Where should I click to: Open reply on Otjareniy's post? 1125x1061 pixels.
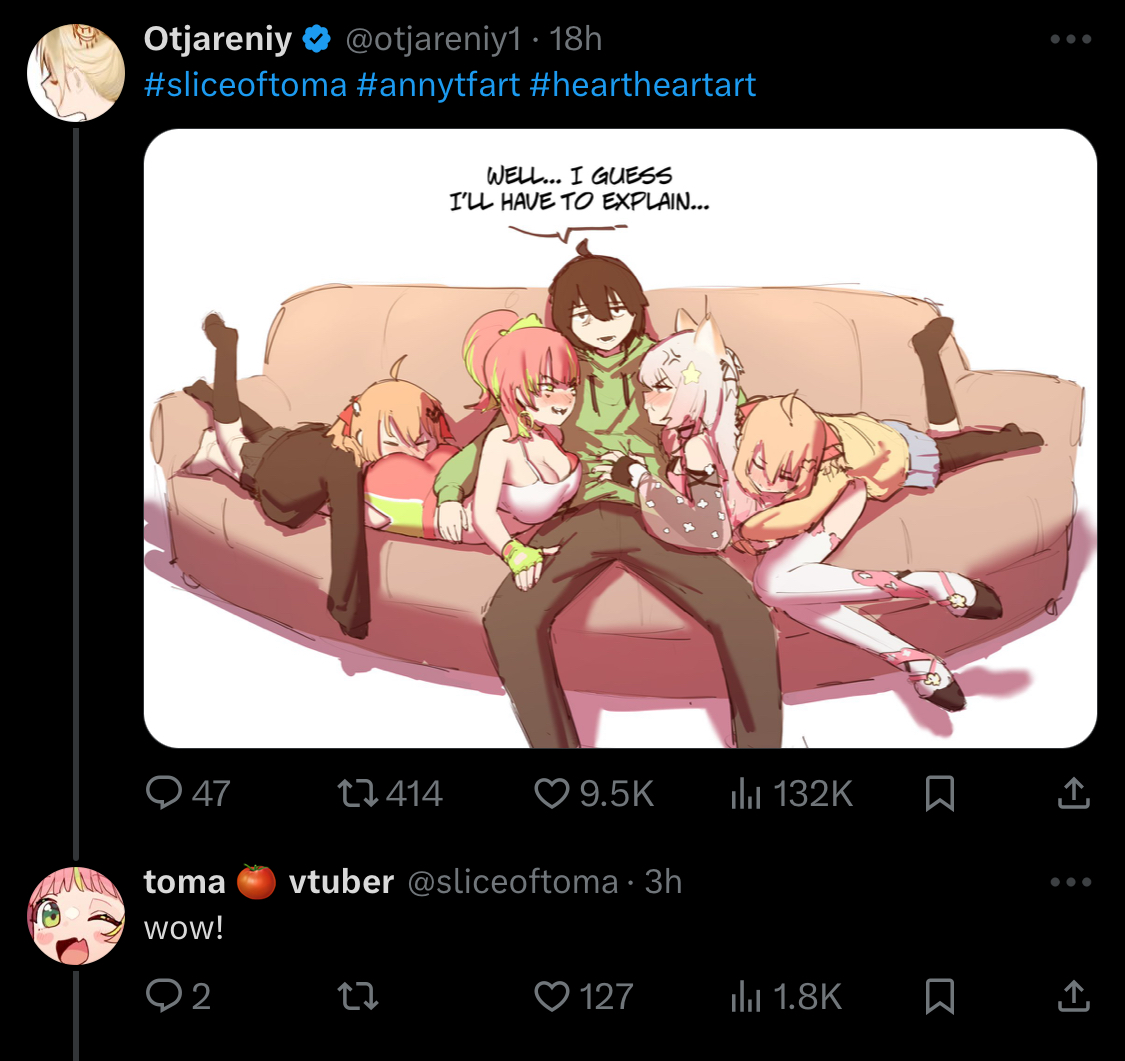[x=187, y=793]
